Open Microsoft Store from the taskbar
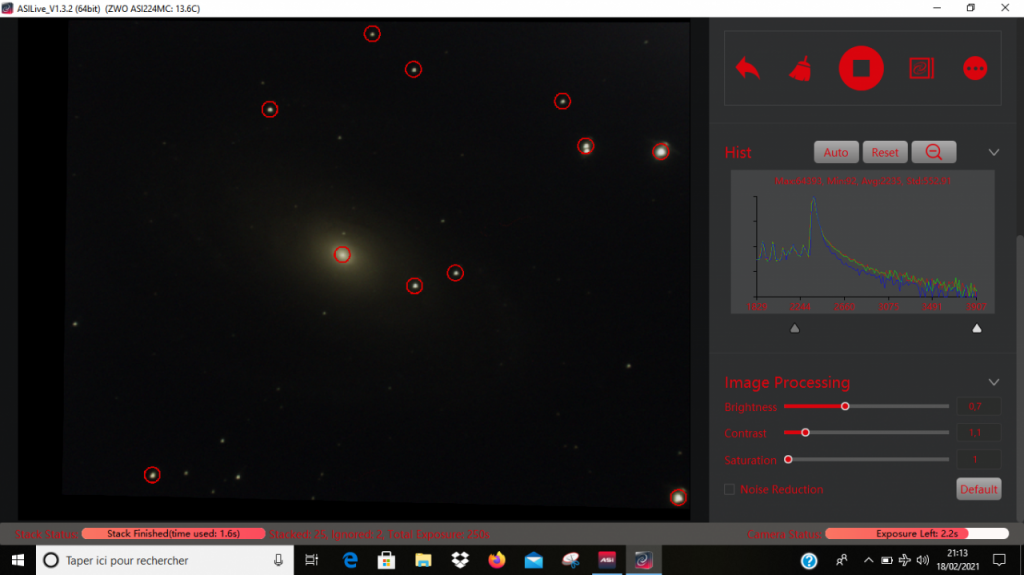Image resolution: width=1024 pixels, height=575 pixels. click(387, 560)
